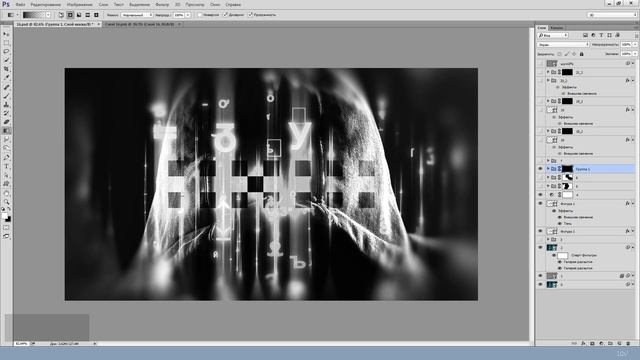Create a new group with folder icon

click(x=610, y=344)
